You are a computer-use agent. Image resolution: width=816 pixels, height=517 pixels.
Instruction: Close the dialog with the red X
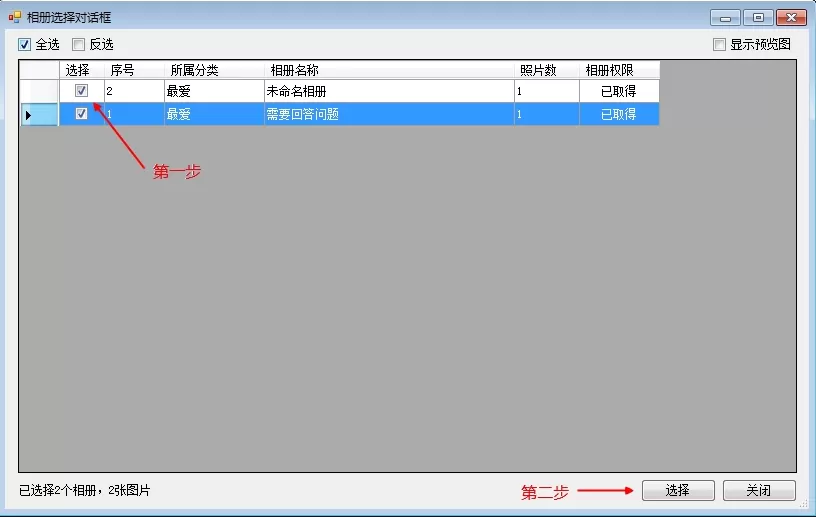point(792,18)
